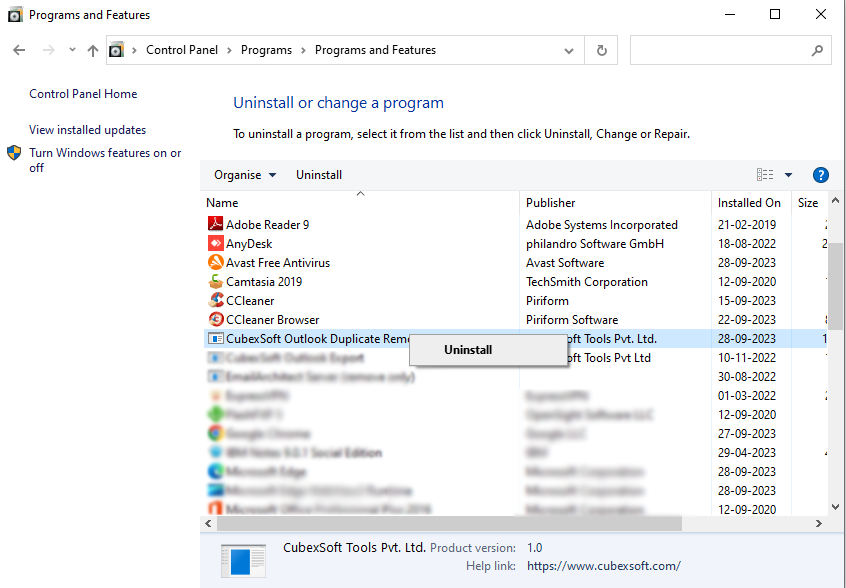This screenshot has width=846, height=588.
Task: Open help with the blue question mark
Action: (x=821, y=175)
